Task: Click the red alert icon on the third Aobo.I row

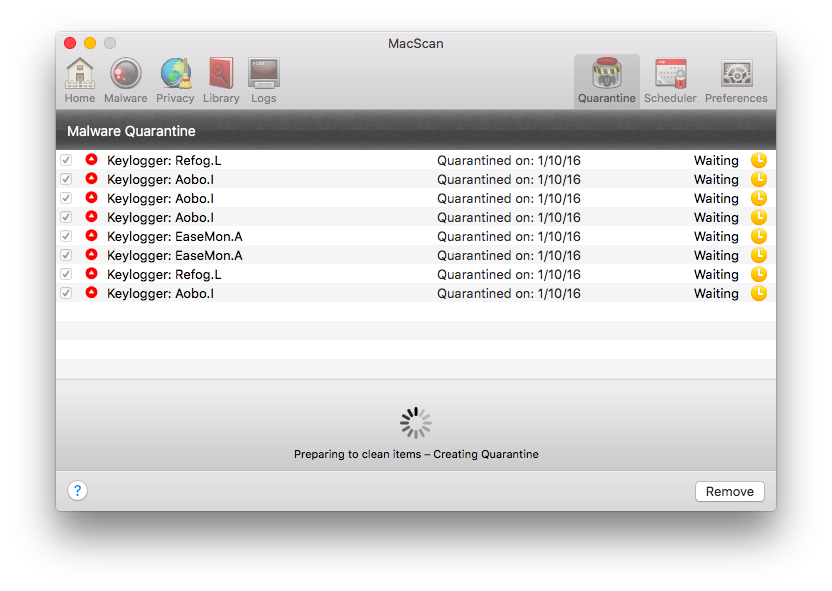Action: tap(92, 216)
